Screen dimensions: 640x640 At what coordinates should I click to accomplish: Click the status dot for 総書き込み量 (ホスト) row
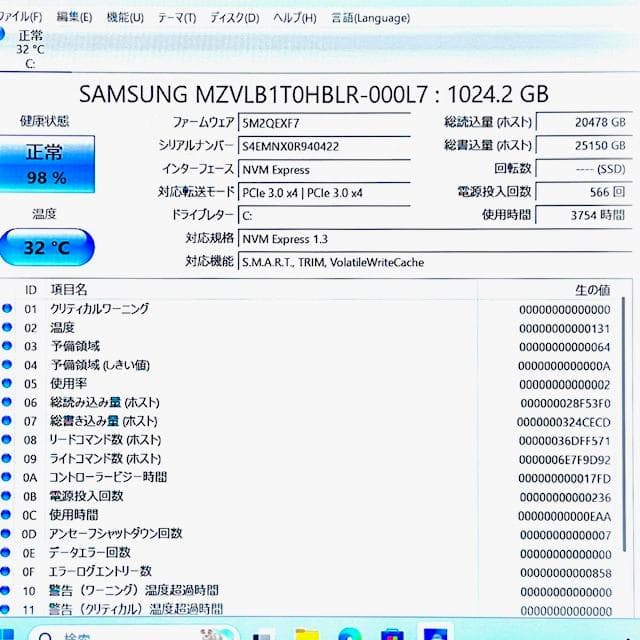tap(8, 421)
